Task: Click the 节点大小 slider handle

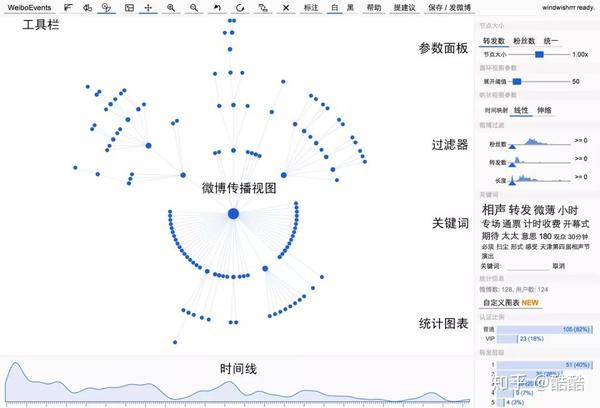Action: pyautogui.click(x=539, y=54)
